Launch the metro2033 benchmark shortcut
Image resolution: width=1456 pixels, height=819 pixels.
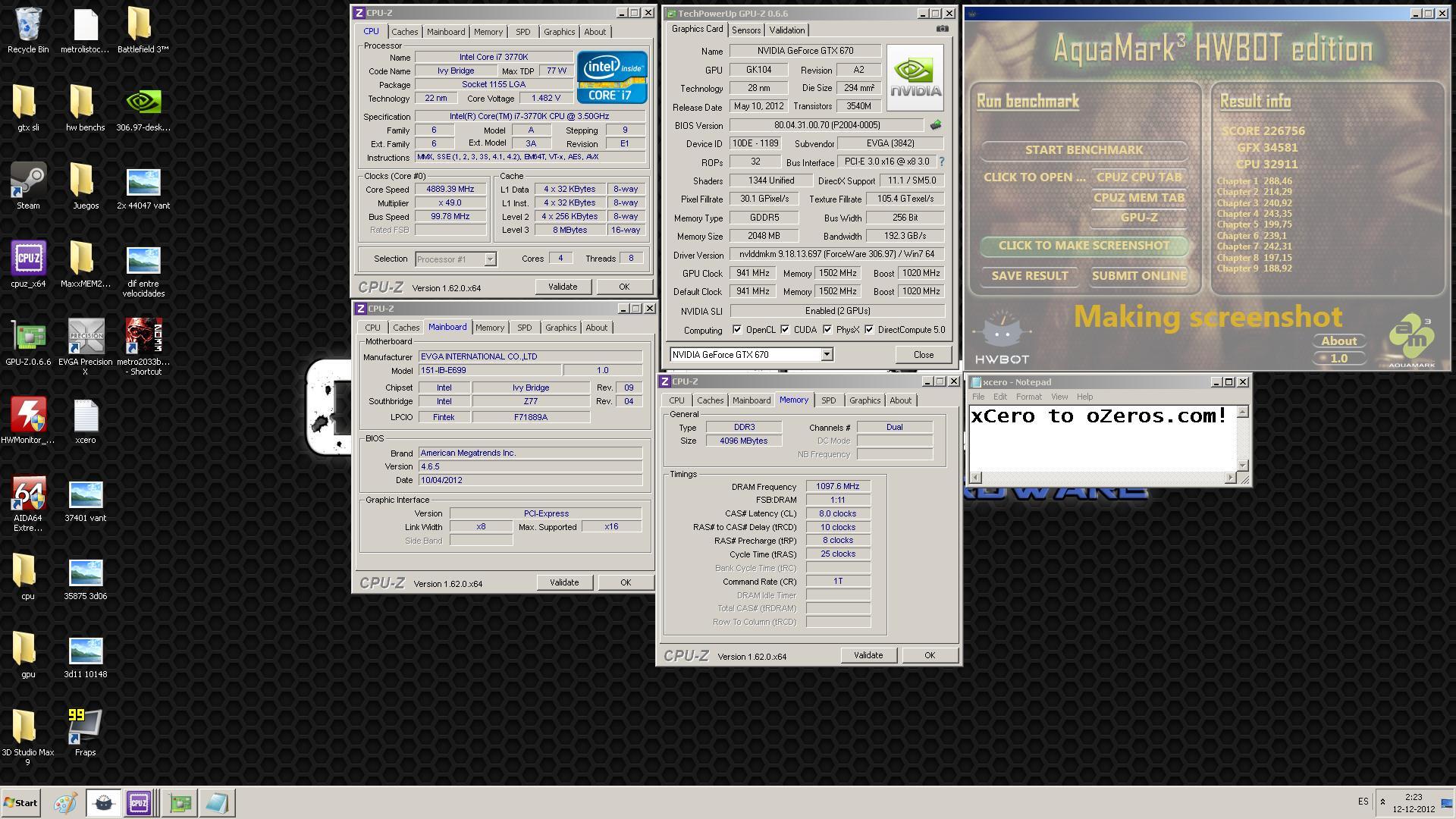click(143, 347)
